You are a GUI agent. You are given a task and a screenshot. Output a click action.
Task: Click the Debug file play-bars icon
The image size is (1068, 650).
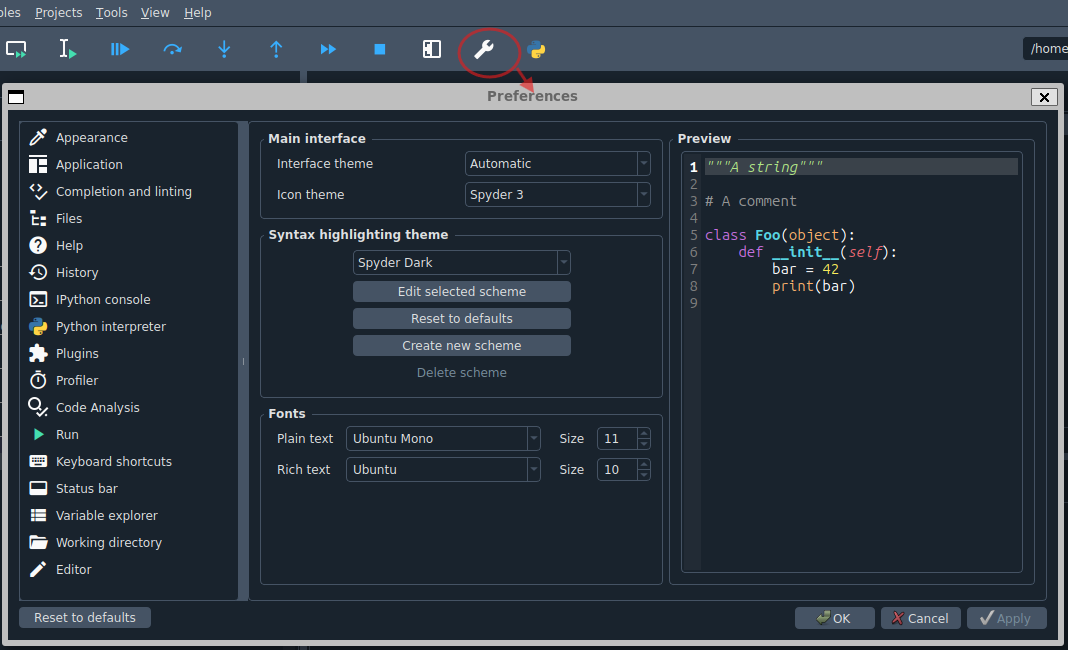tap(120, 49)
